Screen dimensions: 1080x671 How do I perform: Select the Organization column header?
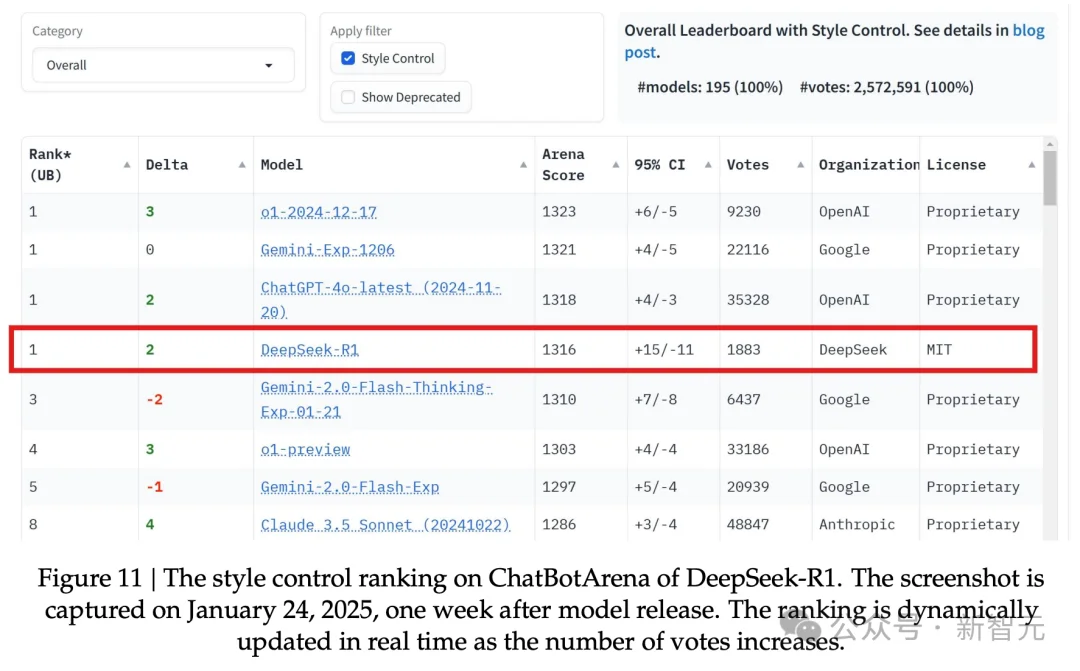tap(868, 165)
